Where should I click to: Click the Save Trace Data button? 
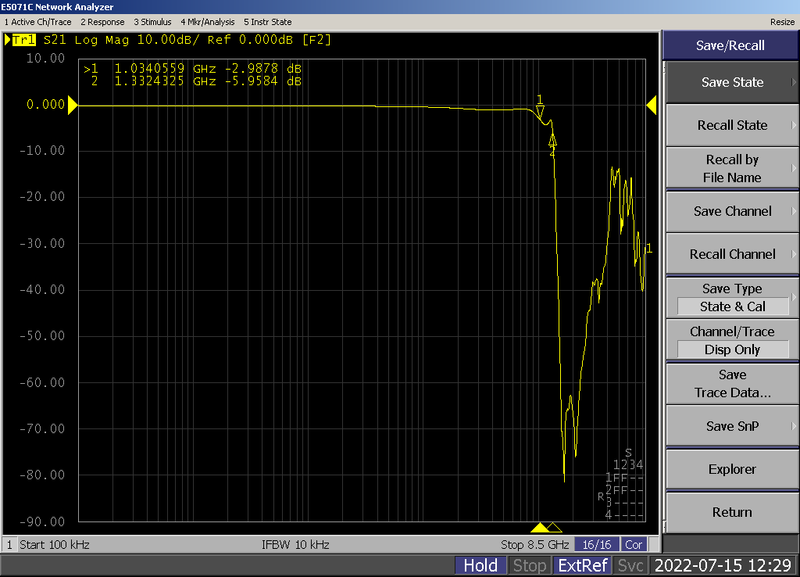[x=732, y=384]
